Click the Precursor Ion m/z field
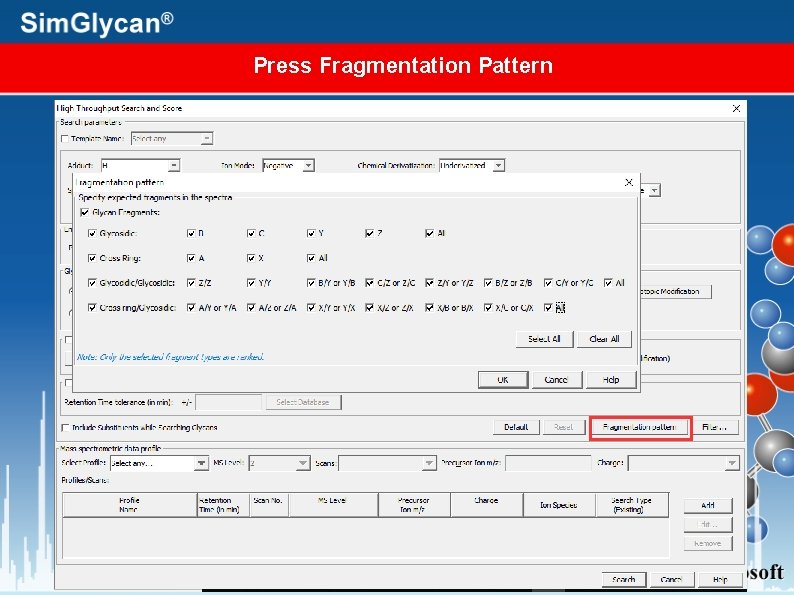This screenshot has height=595, width=794. [x=548, y=463]
